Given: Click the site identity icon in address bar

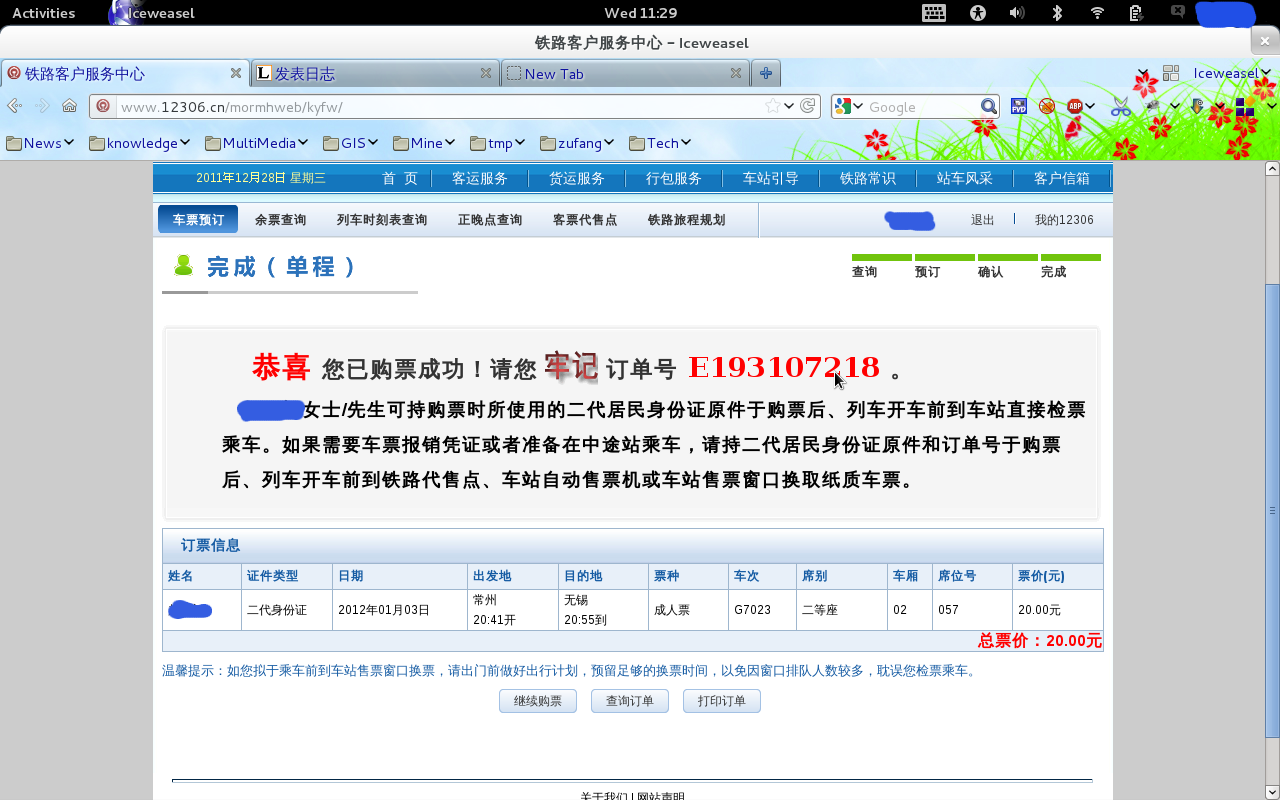Looking at the screenshot, I should (103, 106).
